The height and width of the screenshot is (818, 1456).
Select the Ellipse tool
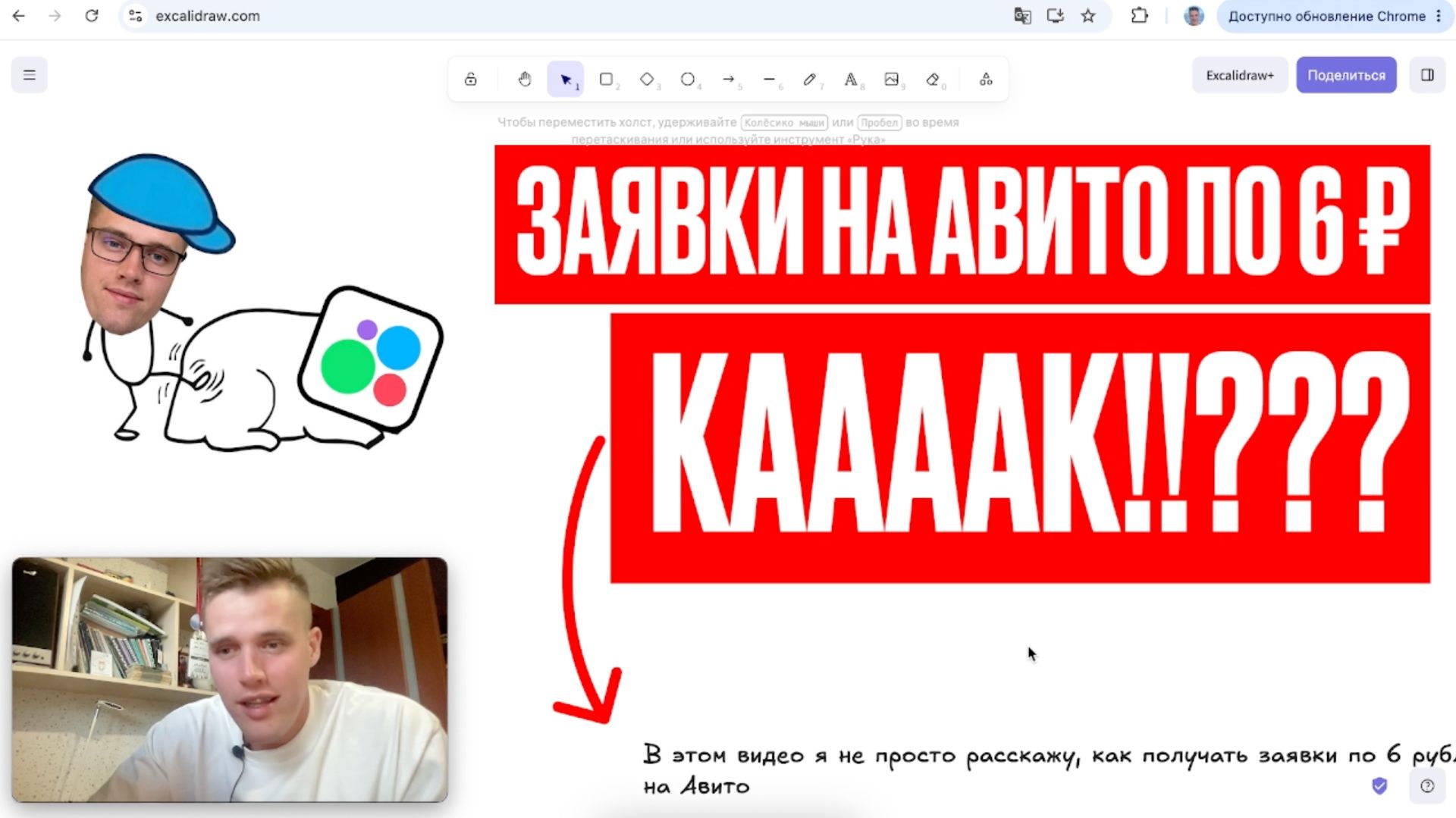pos(688,79)
